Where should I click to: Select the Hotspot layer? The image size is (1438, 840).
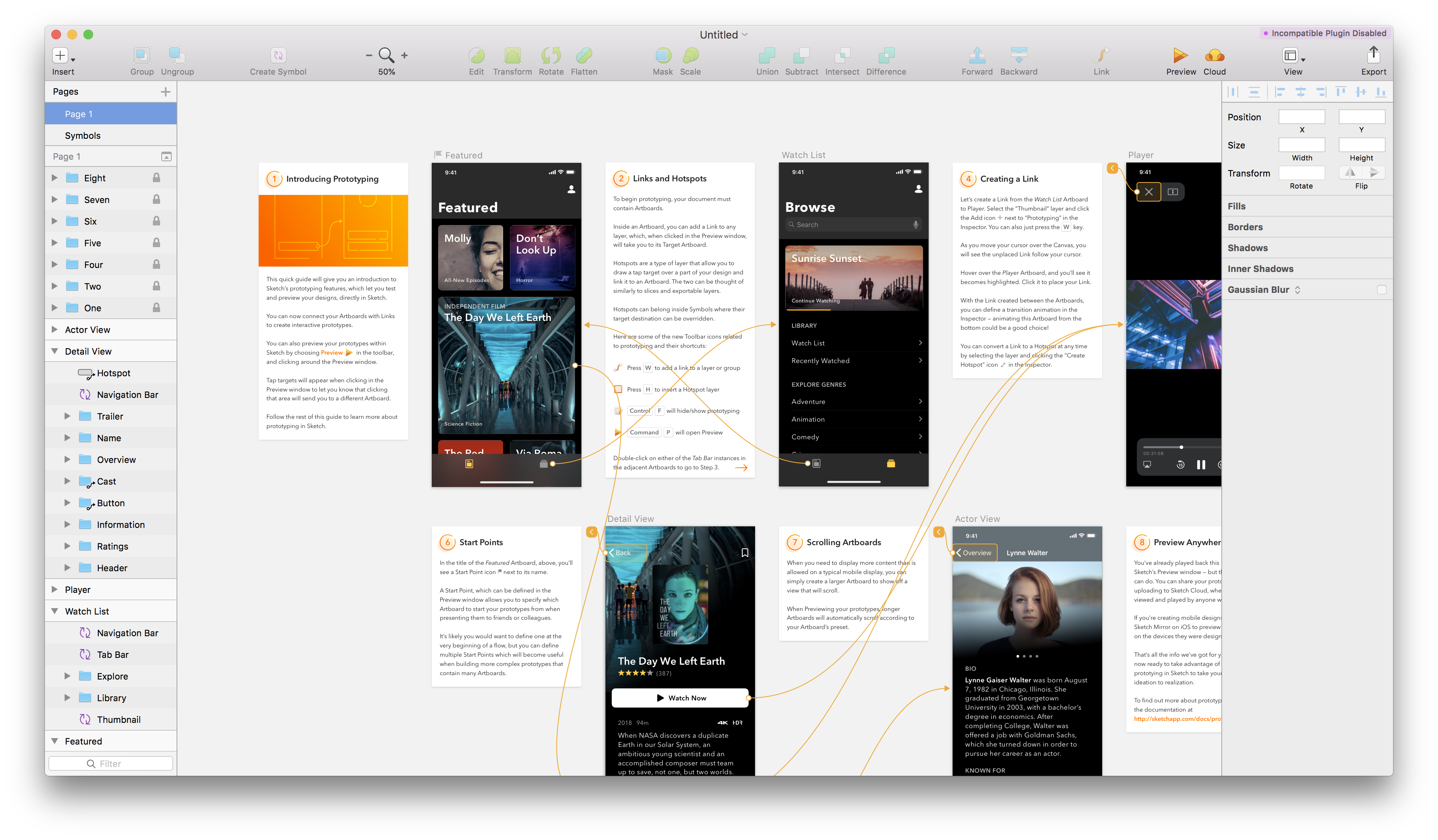[x=111, y=373]
